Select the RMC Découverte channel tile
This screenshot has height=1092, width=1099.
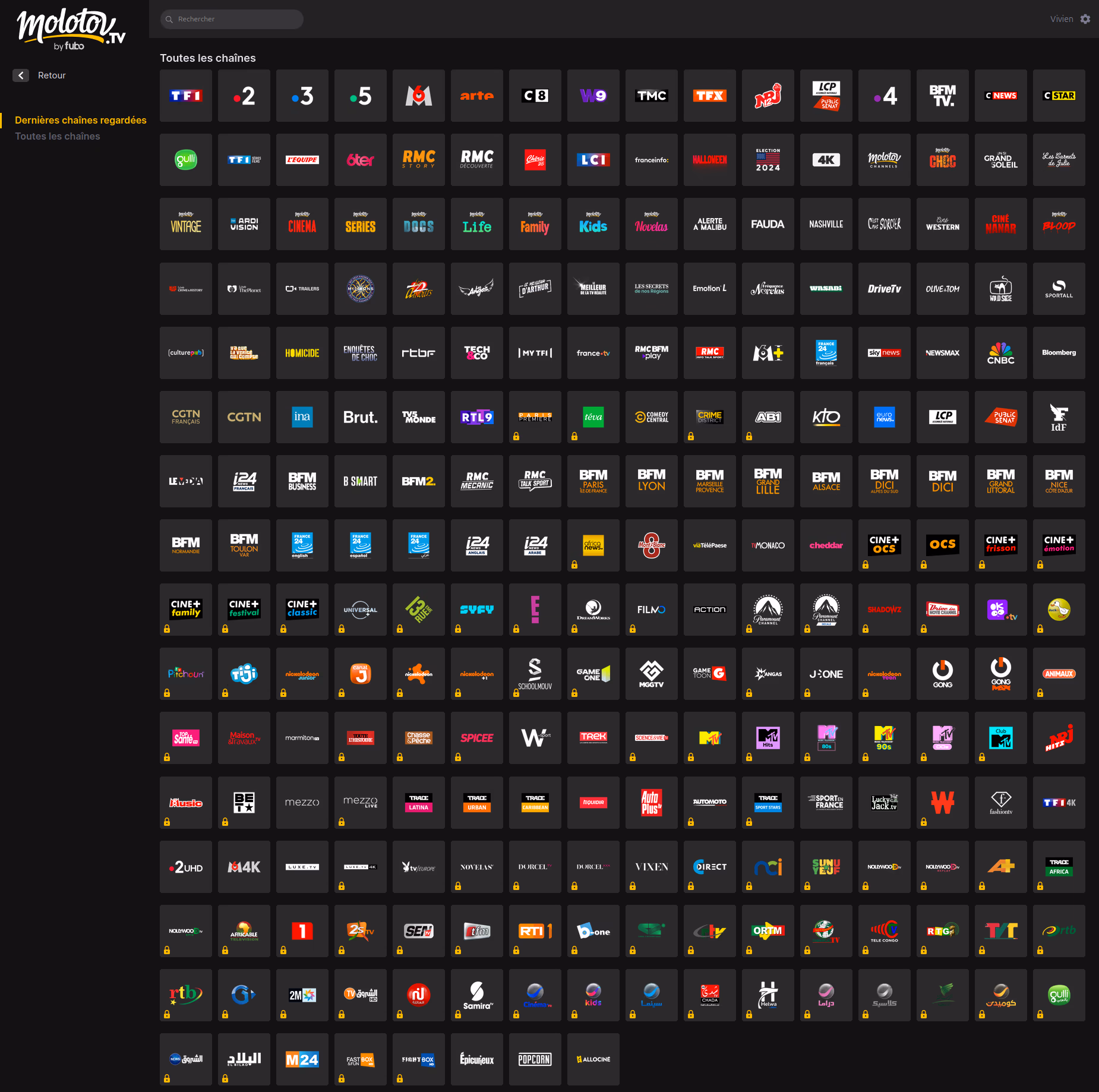(477, 160)
